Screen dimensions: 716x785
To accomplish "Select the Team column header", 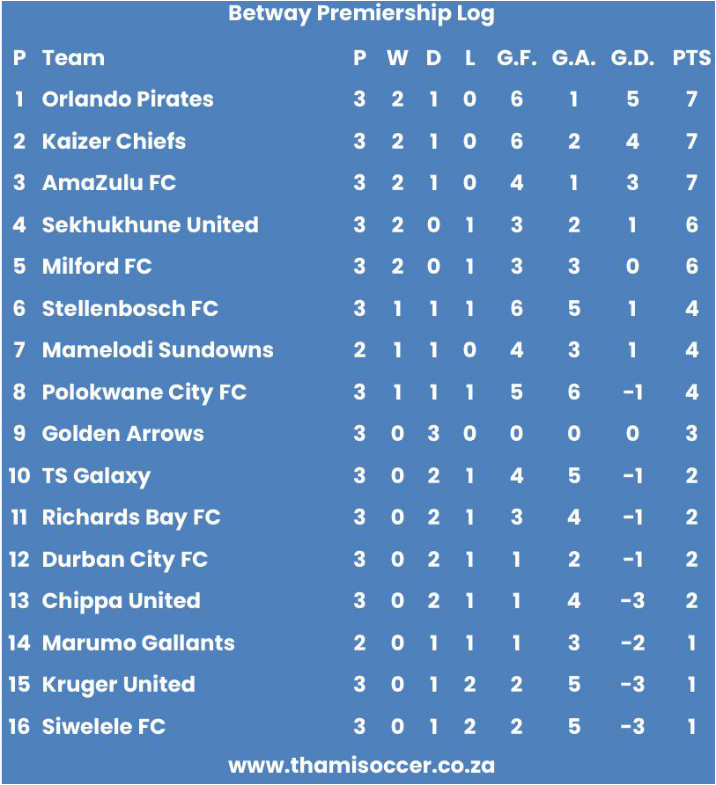I will pos(74,58).
